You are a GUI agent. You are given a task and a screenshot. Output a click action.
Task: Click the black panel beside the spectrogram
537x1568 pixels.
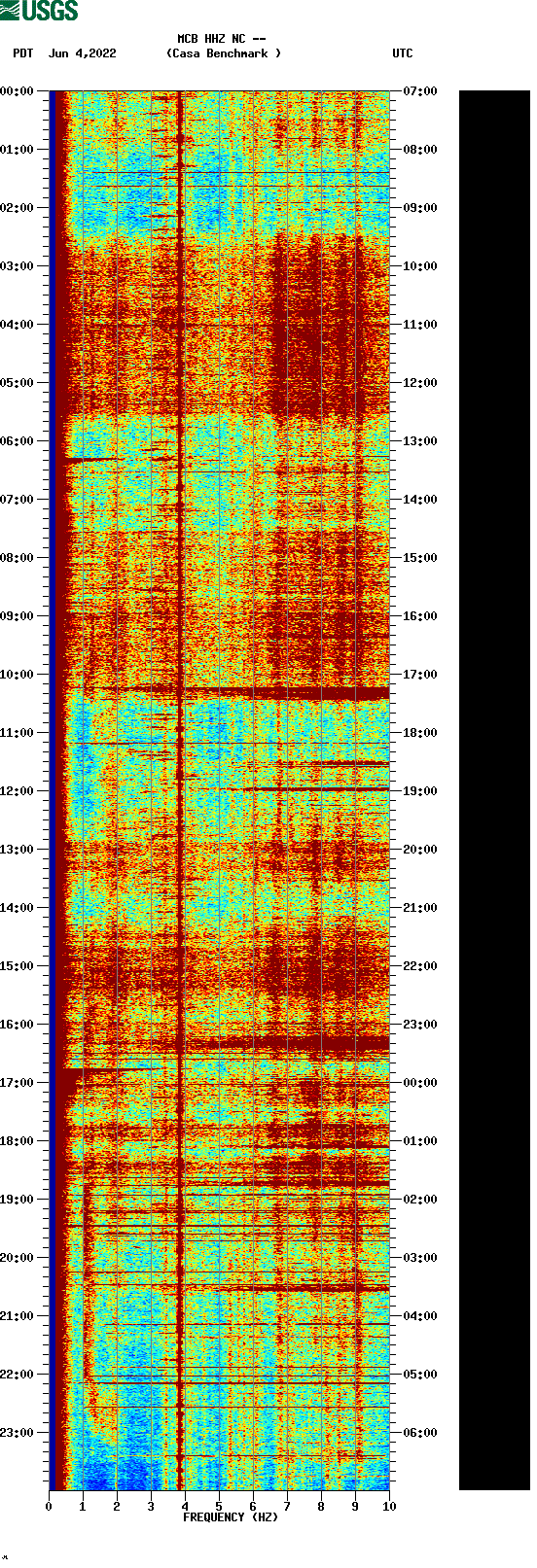(494, 790)
